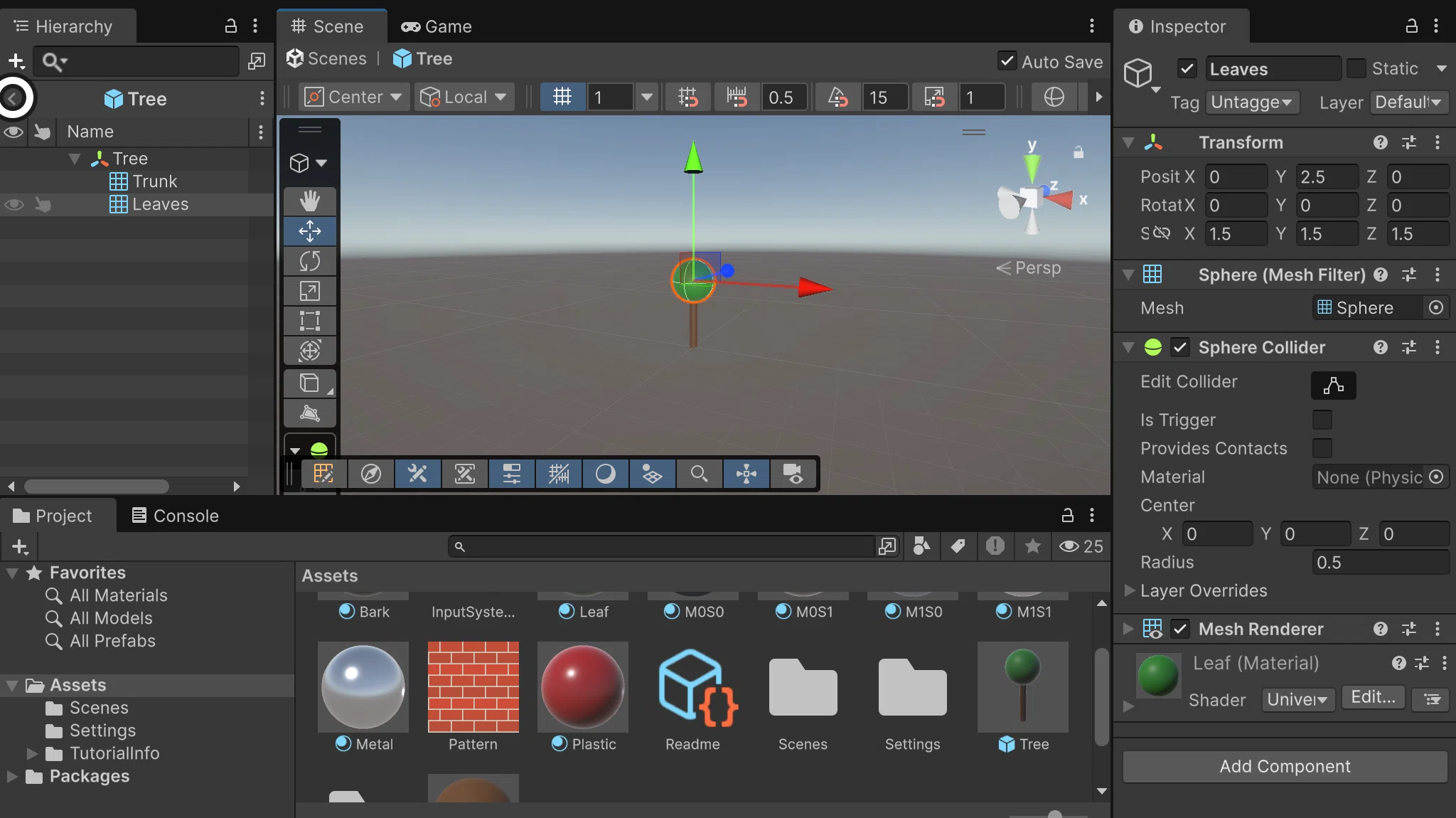Click the Mesh object picker circle
The image size is (1456, 818).
(1436, 307)
